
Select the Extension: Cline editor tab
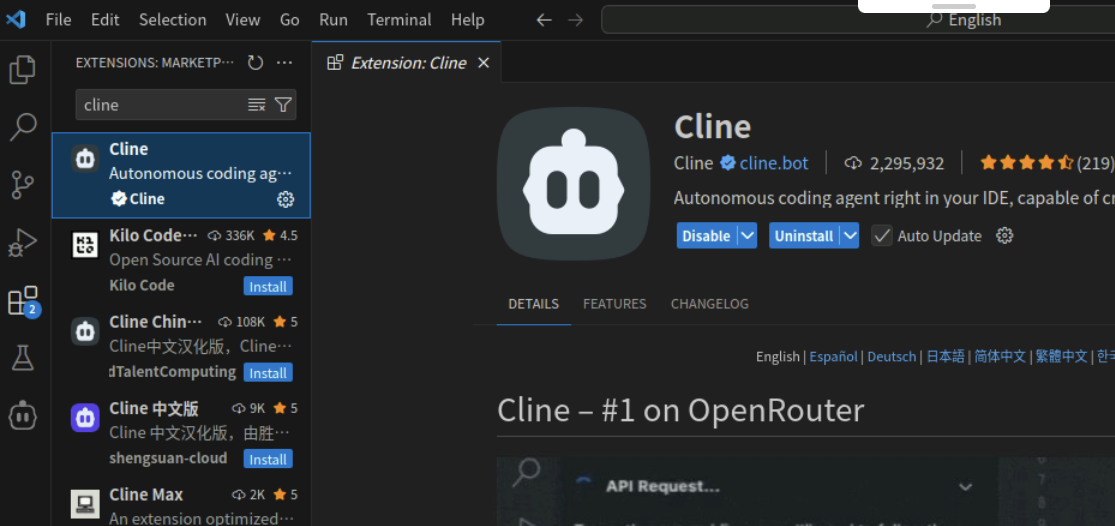tap(407, 63)
